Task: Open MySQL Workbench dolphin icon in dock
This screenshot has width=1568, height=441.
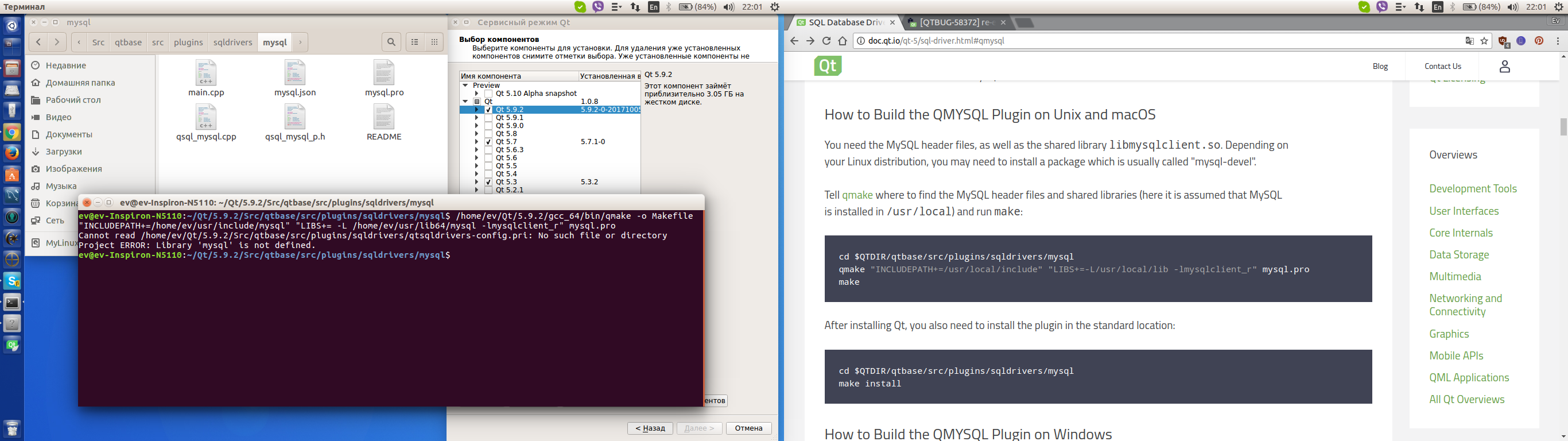Action: (11, 196)
